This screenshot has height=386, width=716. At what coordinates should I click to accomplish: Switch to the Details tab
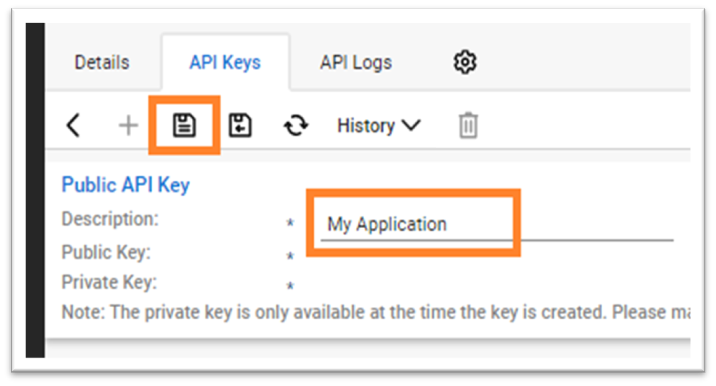pos(102,63)
